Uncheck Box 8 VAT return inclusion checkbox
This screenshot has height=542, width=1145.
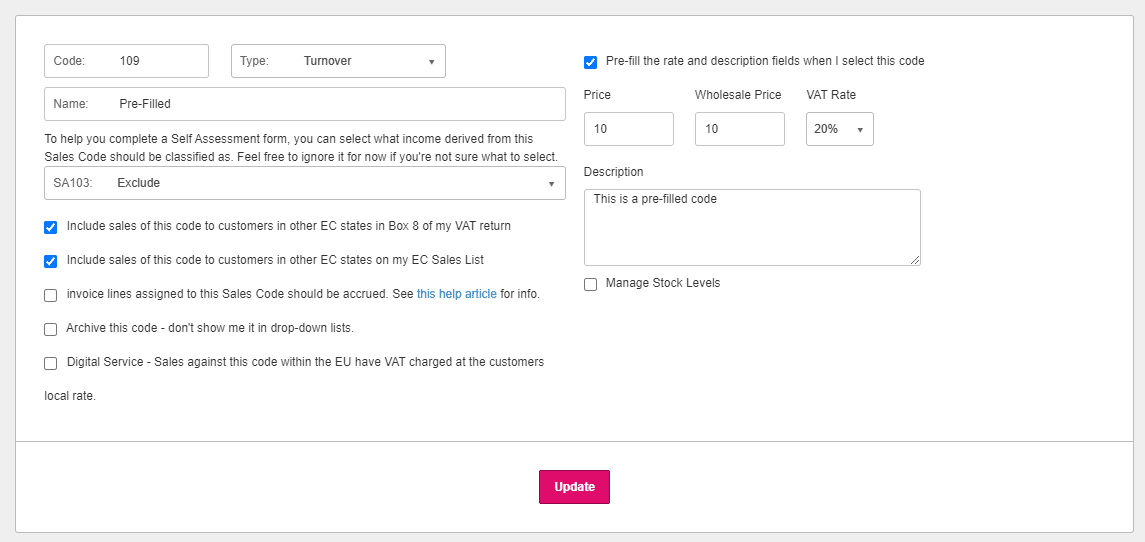51,227
